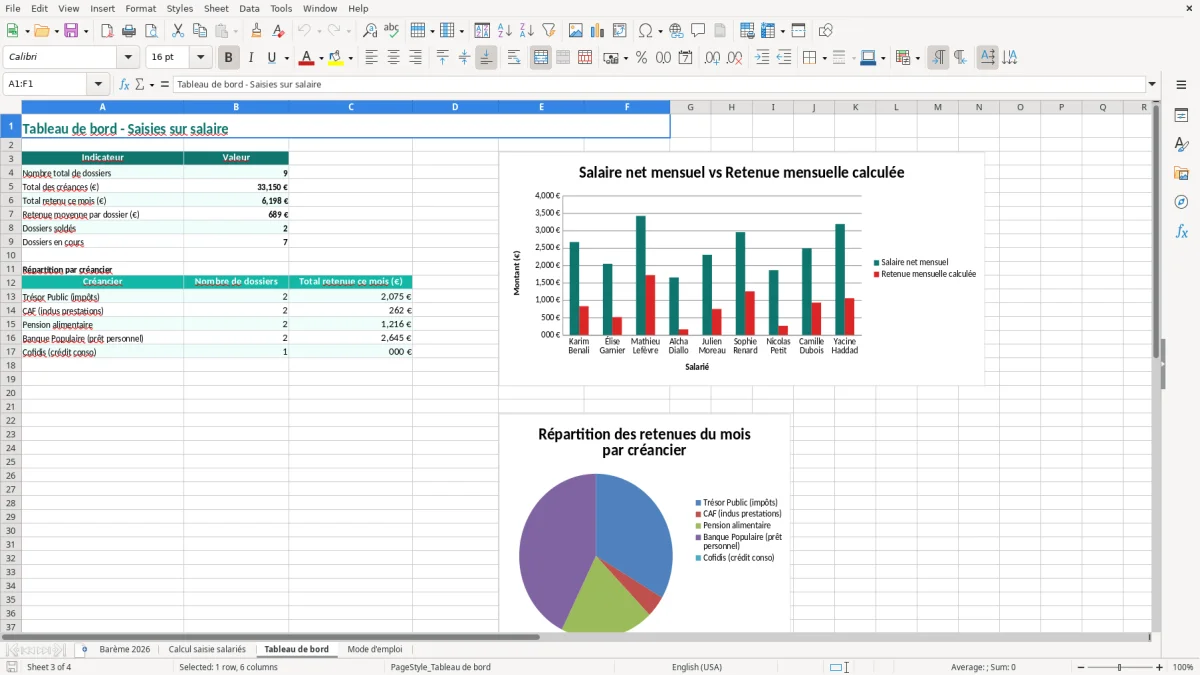Sort descending using the Z-A icon
The image size is (1200, 675).
click(527, 31)
